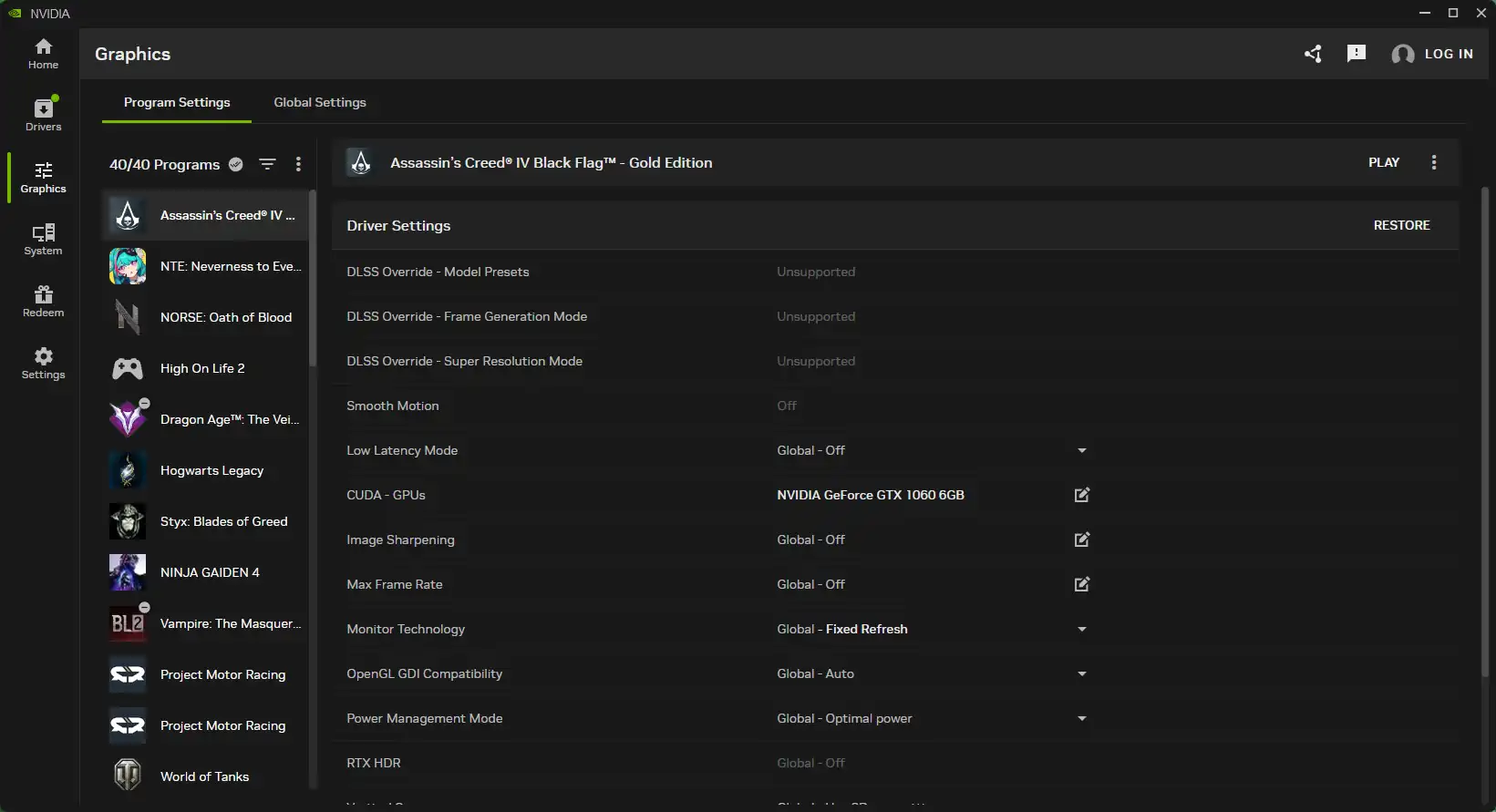Go to the Home section in sidebar
Viewport: 1496px width, 812px height.
pyautogui.click(x=43, y=54)
